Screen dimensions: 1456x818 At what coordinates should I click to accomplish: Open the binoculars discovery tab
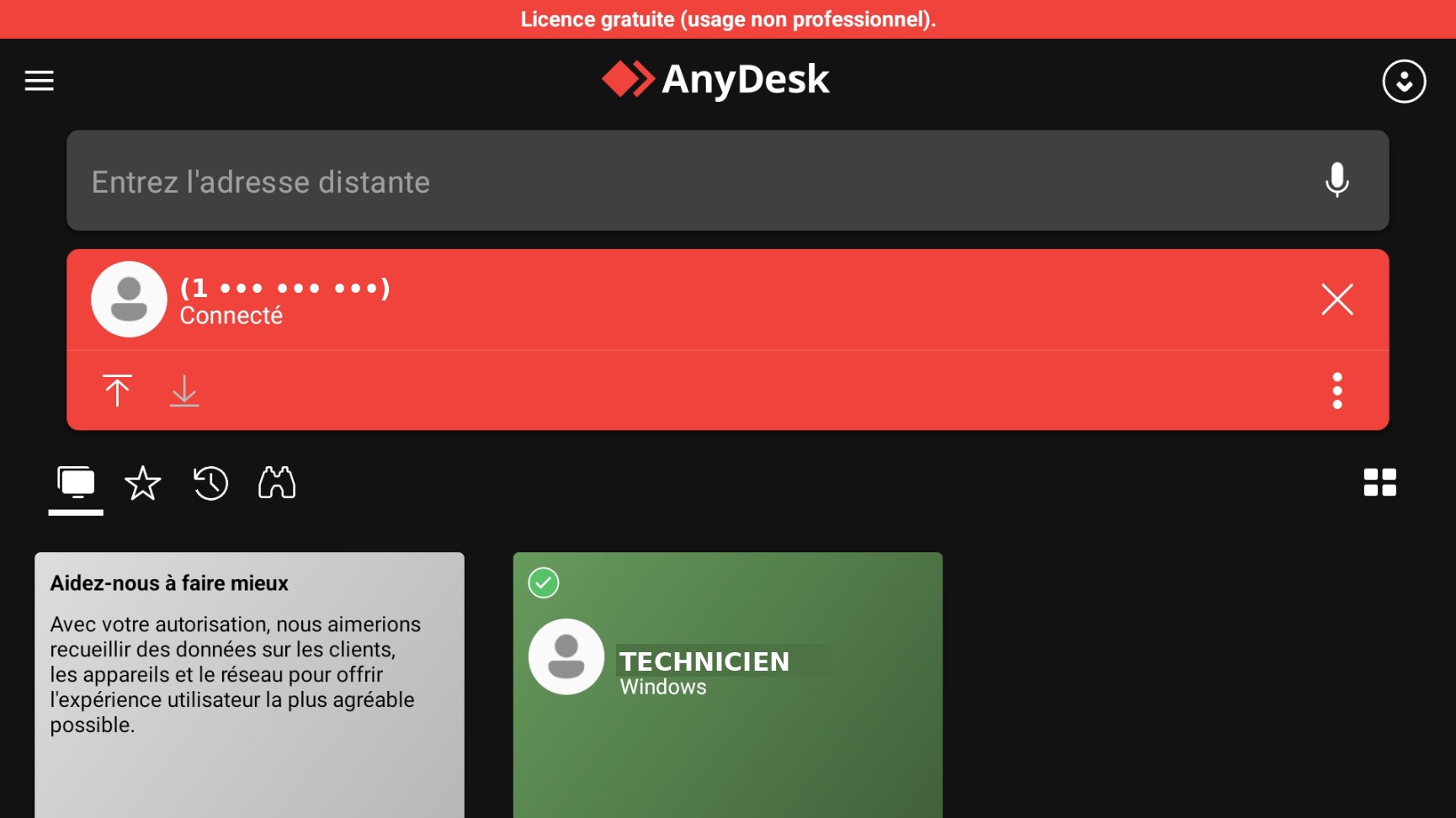coord(277,483)
